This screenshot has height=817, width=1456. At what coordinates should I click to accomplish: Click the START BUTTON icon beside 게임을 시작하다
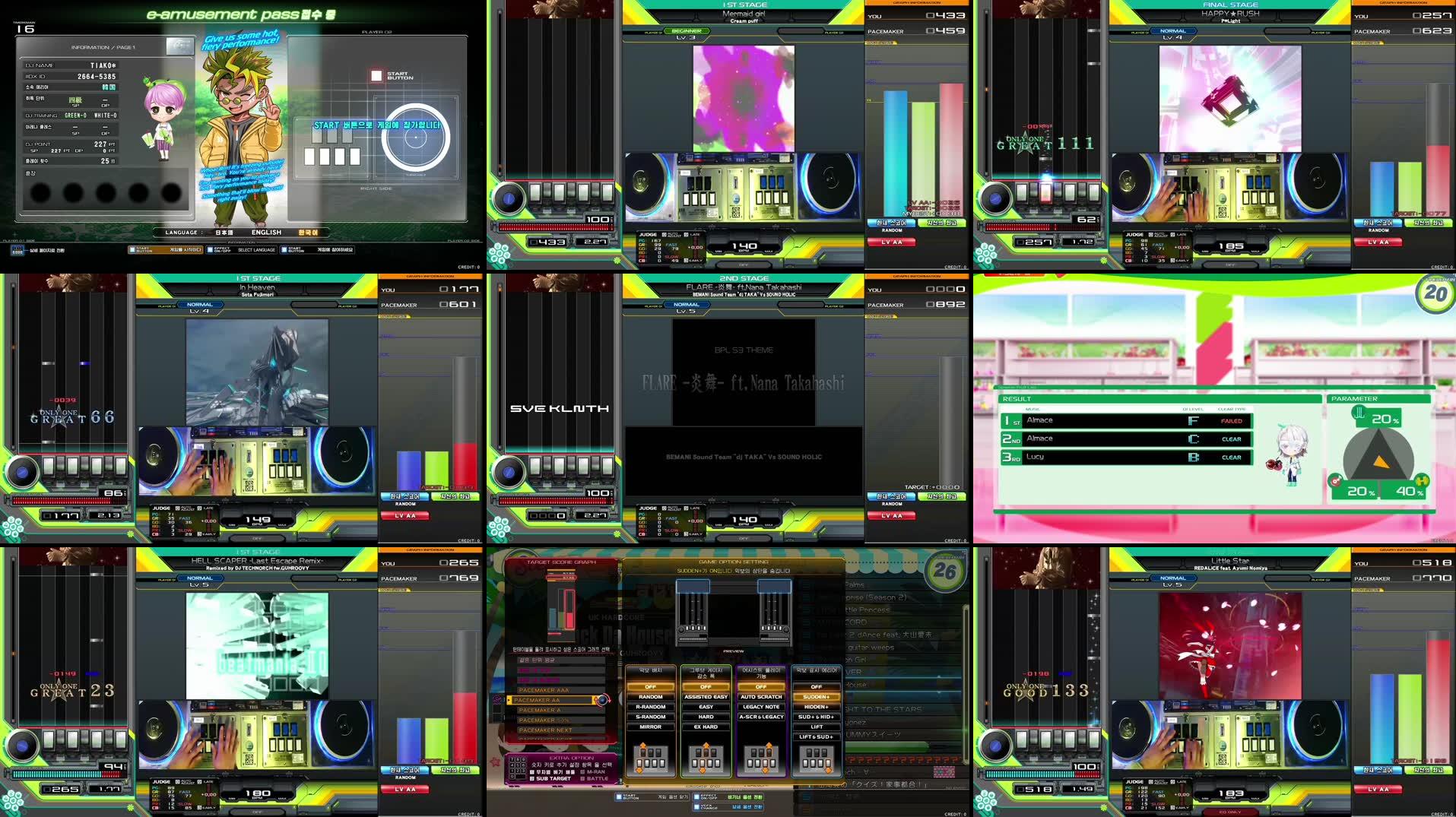[x=133, y=249]
